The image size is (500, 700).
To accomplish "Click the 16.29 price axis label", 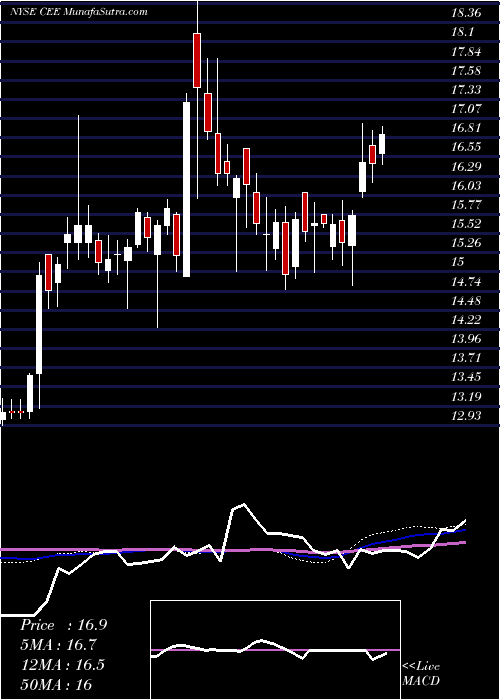I will coord(466,166).
